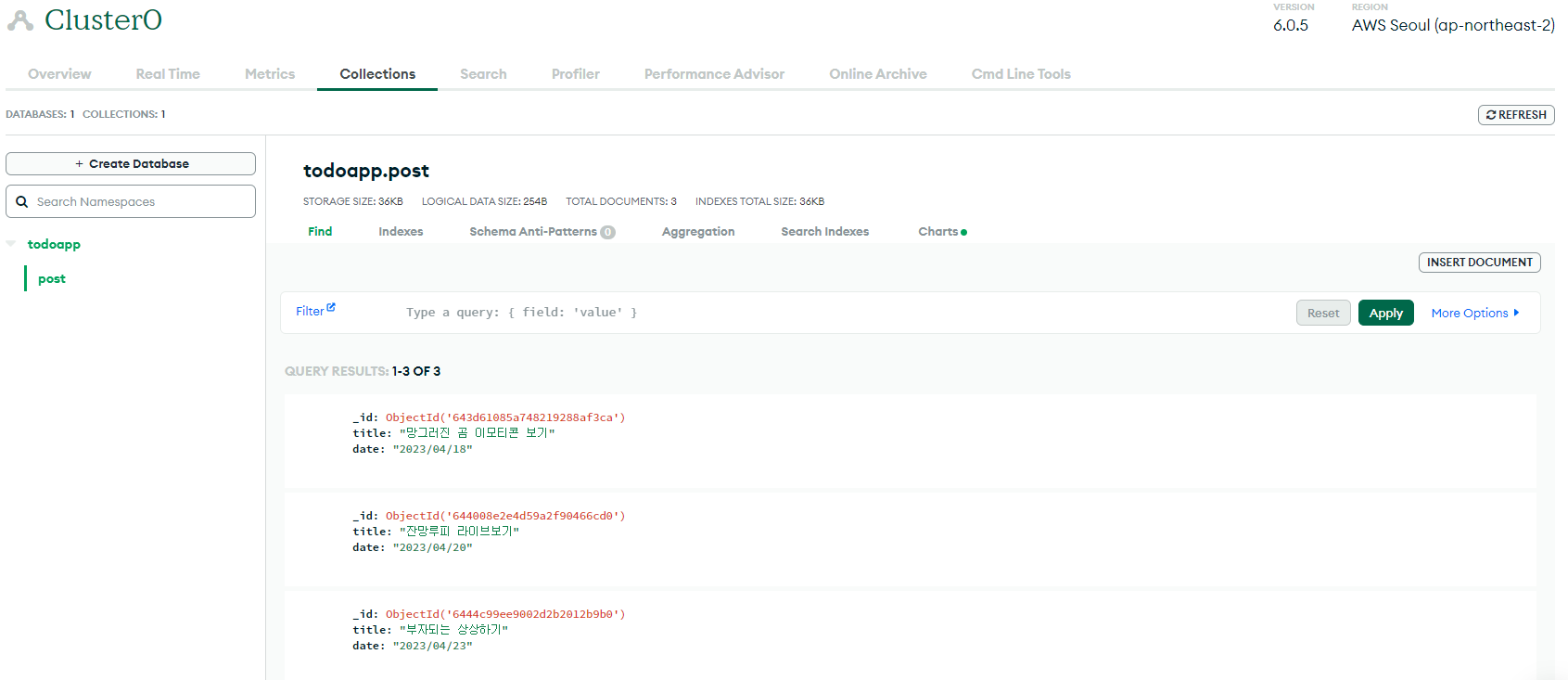Click the REFRESH button
This screenshot has height=680, width=1568.
point(1516,115)
